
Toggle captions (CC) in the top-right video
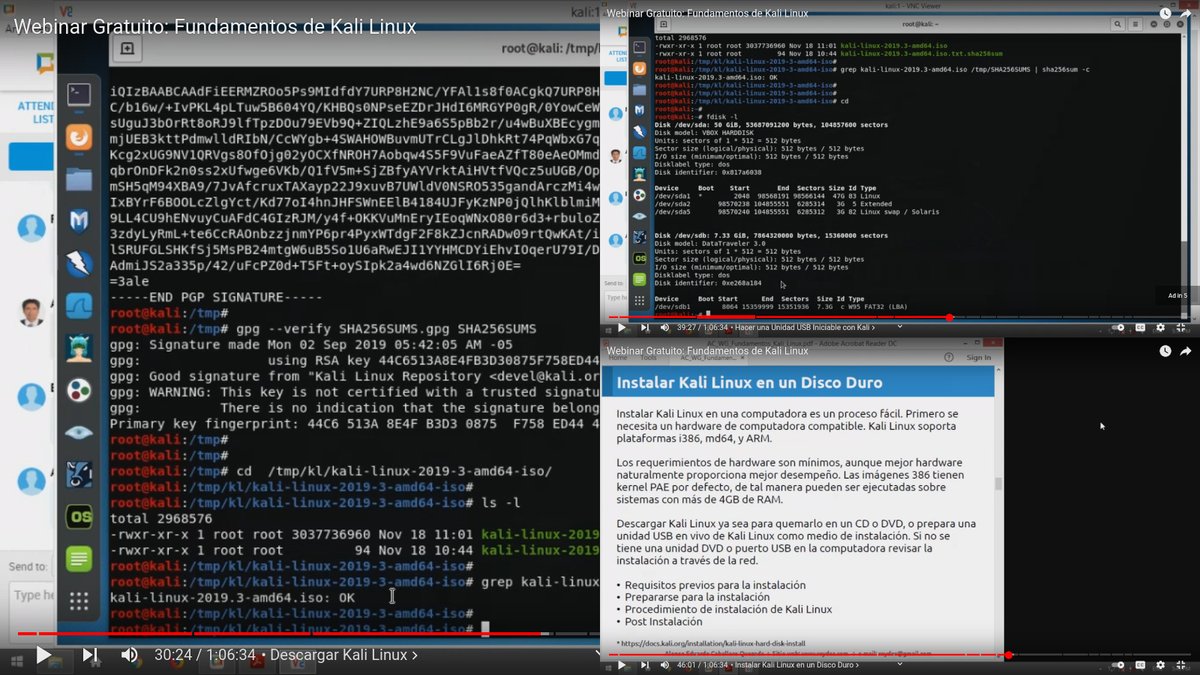pos(1140,327)
